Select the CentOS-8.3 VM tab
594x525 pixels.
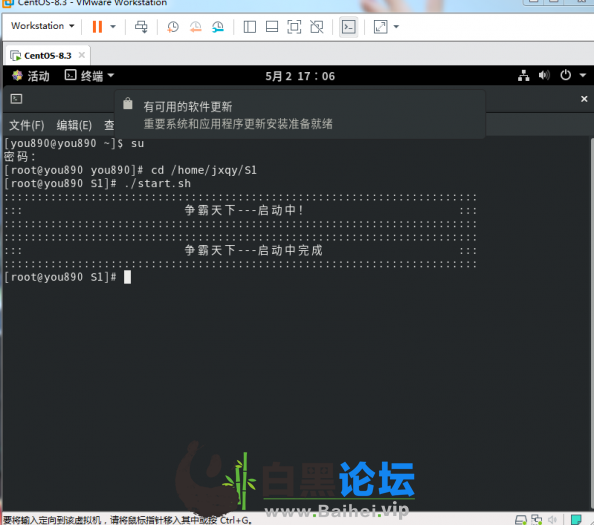click(41, 56)
